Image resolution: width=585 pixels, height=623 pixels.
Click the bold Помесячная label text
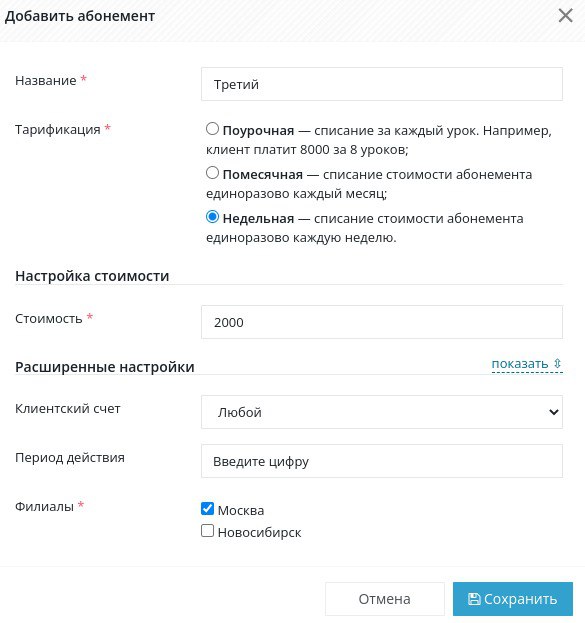pos(263,174)
